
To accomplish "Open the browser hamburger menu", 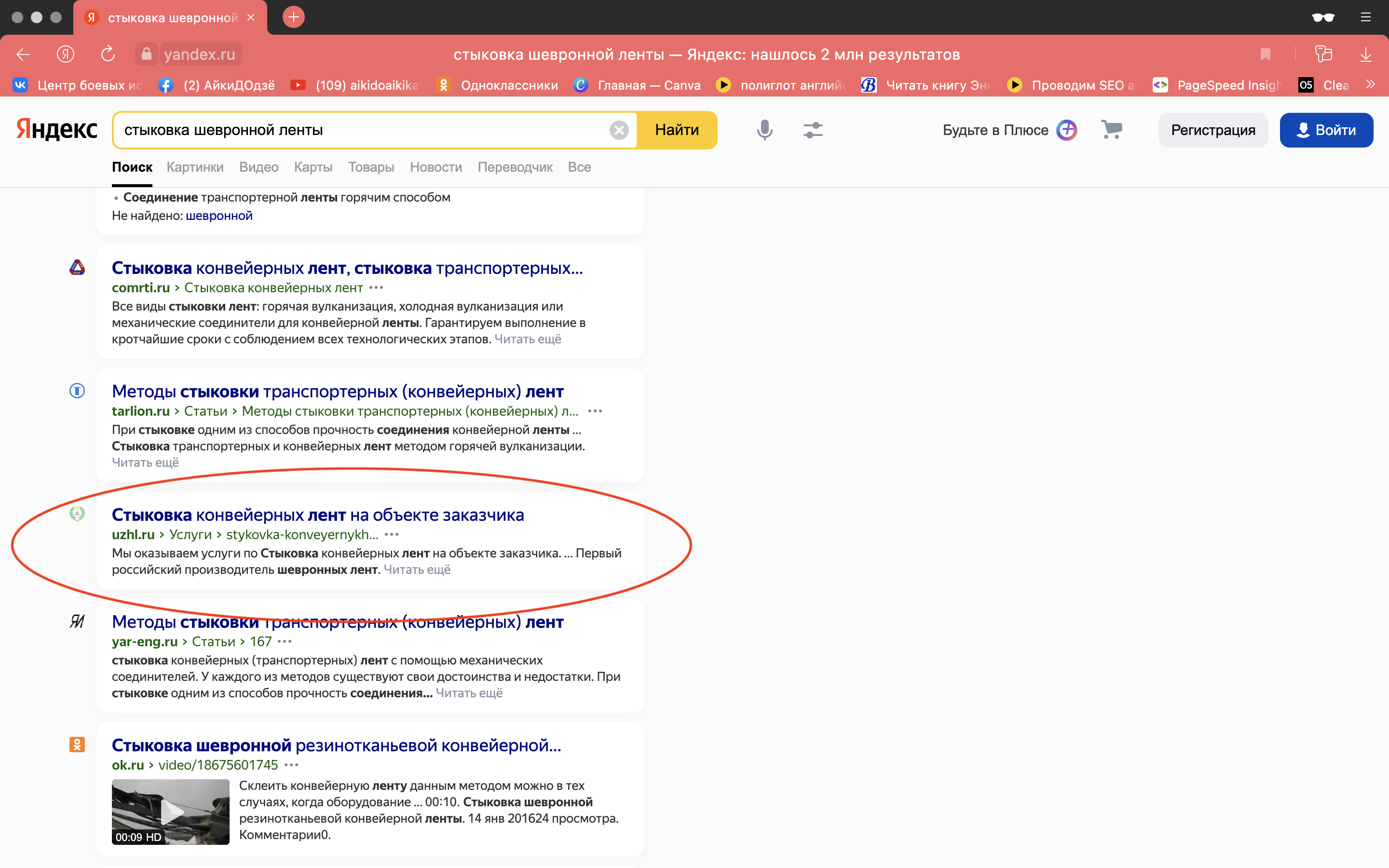I will pos(1365,17).
